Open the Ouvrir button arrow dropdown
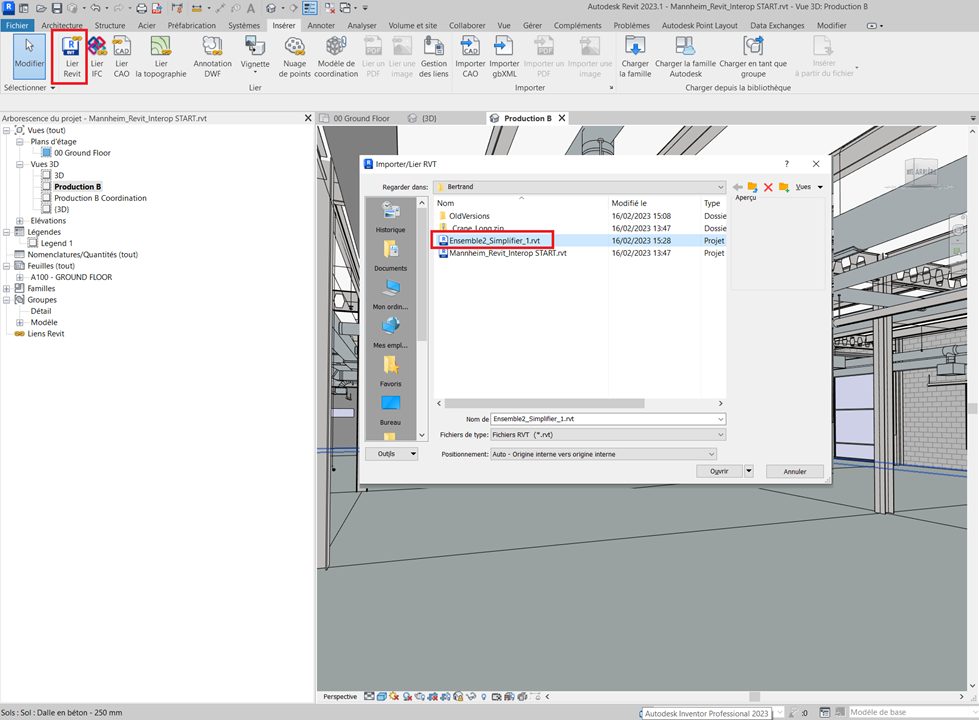979x720 pixels. (749, 471)
